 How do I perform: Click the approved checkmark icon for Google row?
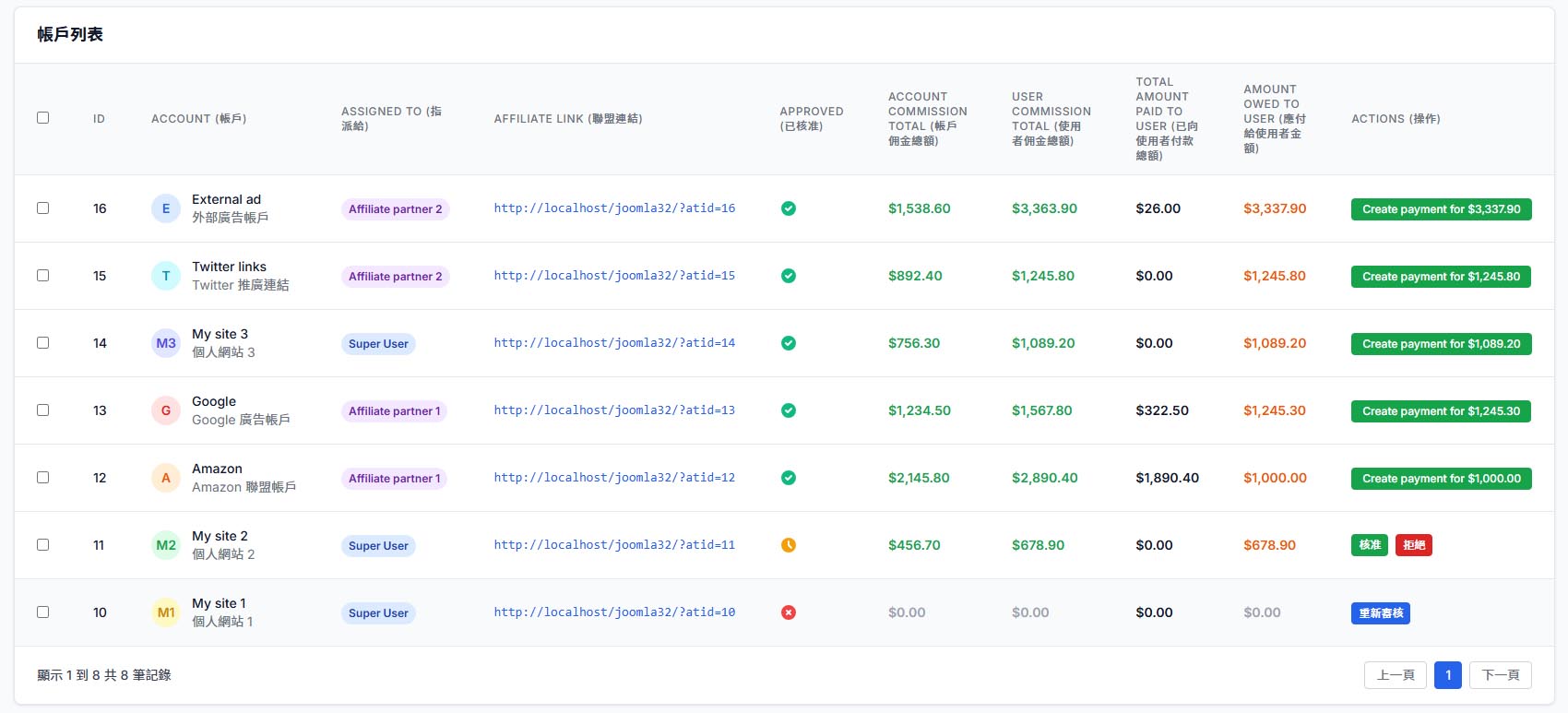pyautogui.click(x=789, y=410)
